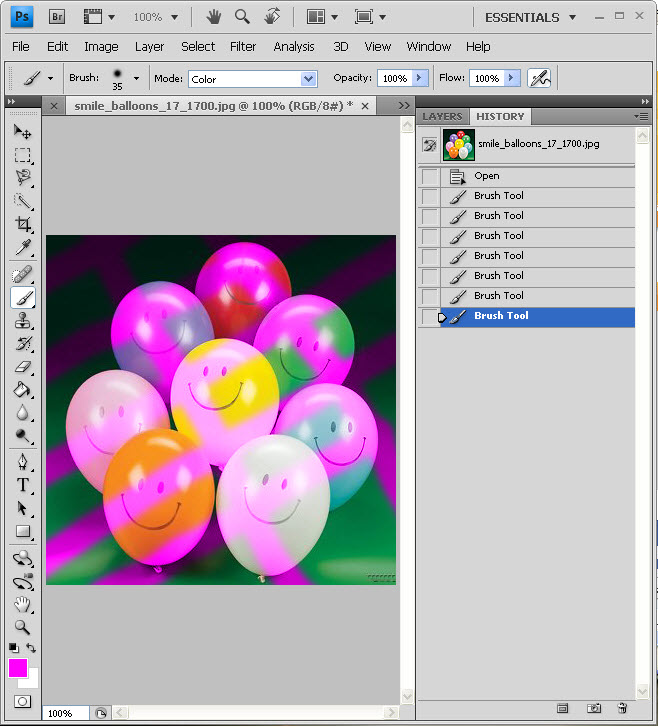Select the Crop tool
658x726 pixels.
[x=22, y=225]
